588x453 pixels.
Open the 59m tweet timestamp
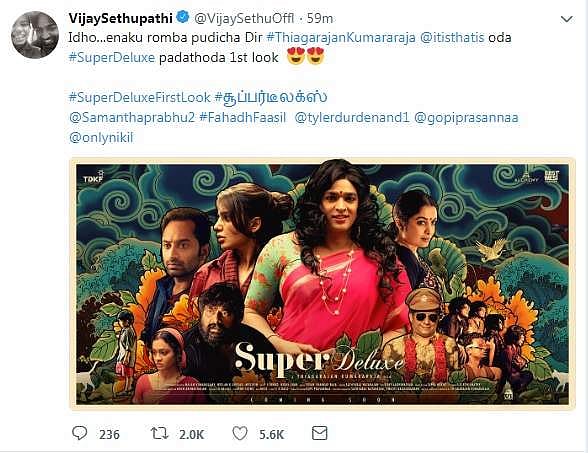coord(320,18)
